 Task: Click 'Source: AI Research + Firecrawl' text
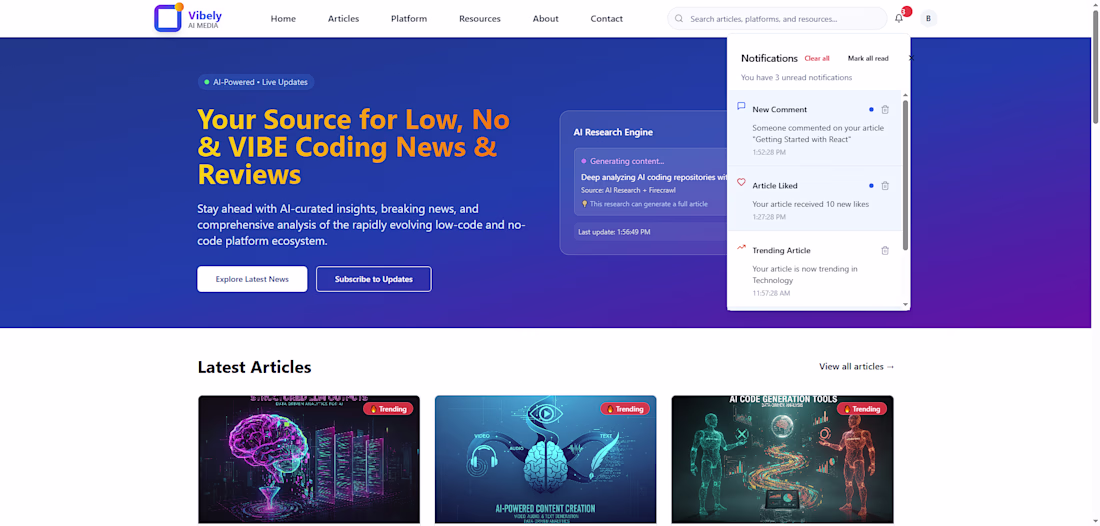(629, 190)
